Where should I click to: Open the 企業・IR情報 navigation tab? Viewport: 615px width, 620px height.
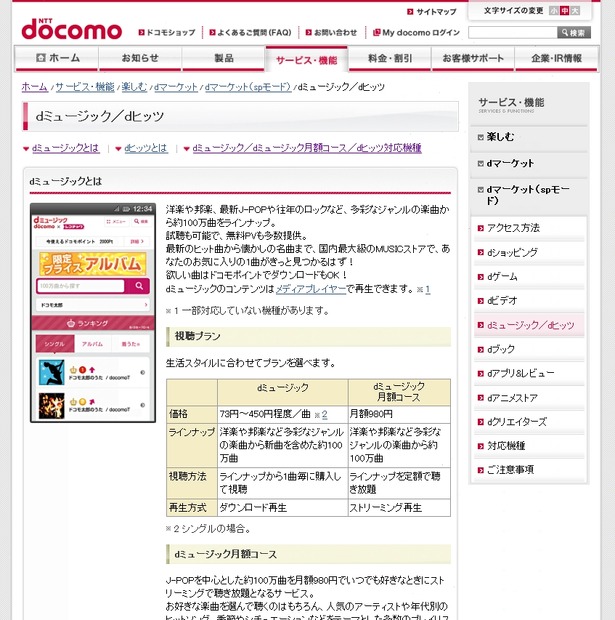tap(556, 59)
